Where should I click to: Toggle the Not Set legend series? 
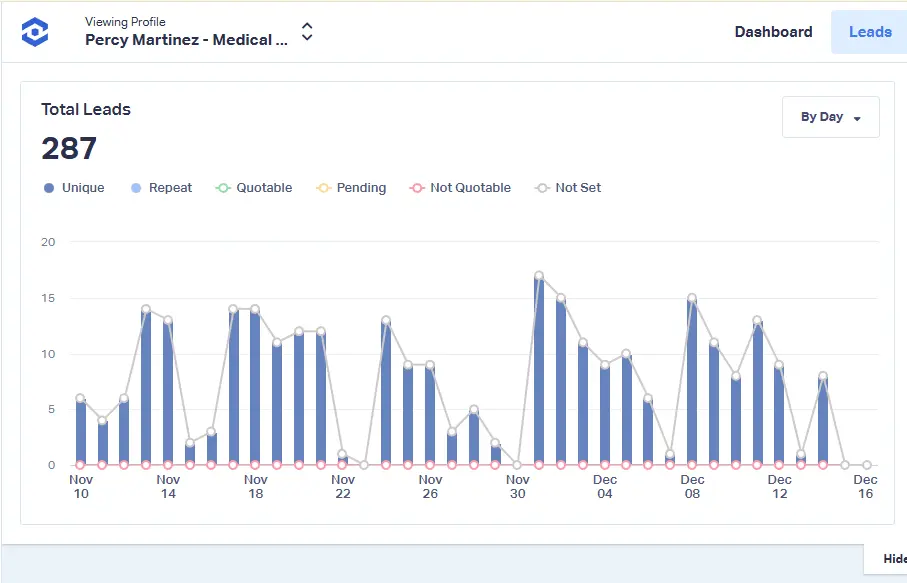coord(578,188)
